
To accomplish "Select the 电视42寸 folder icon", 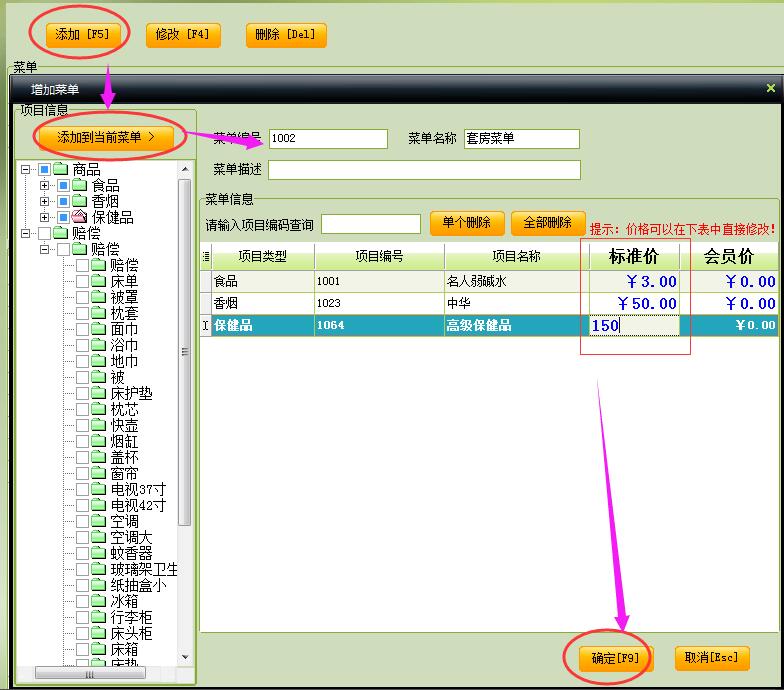I will (x=98, y=505).
